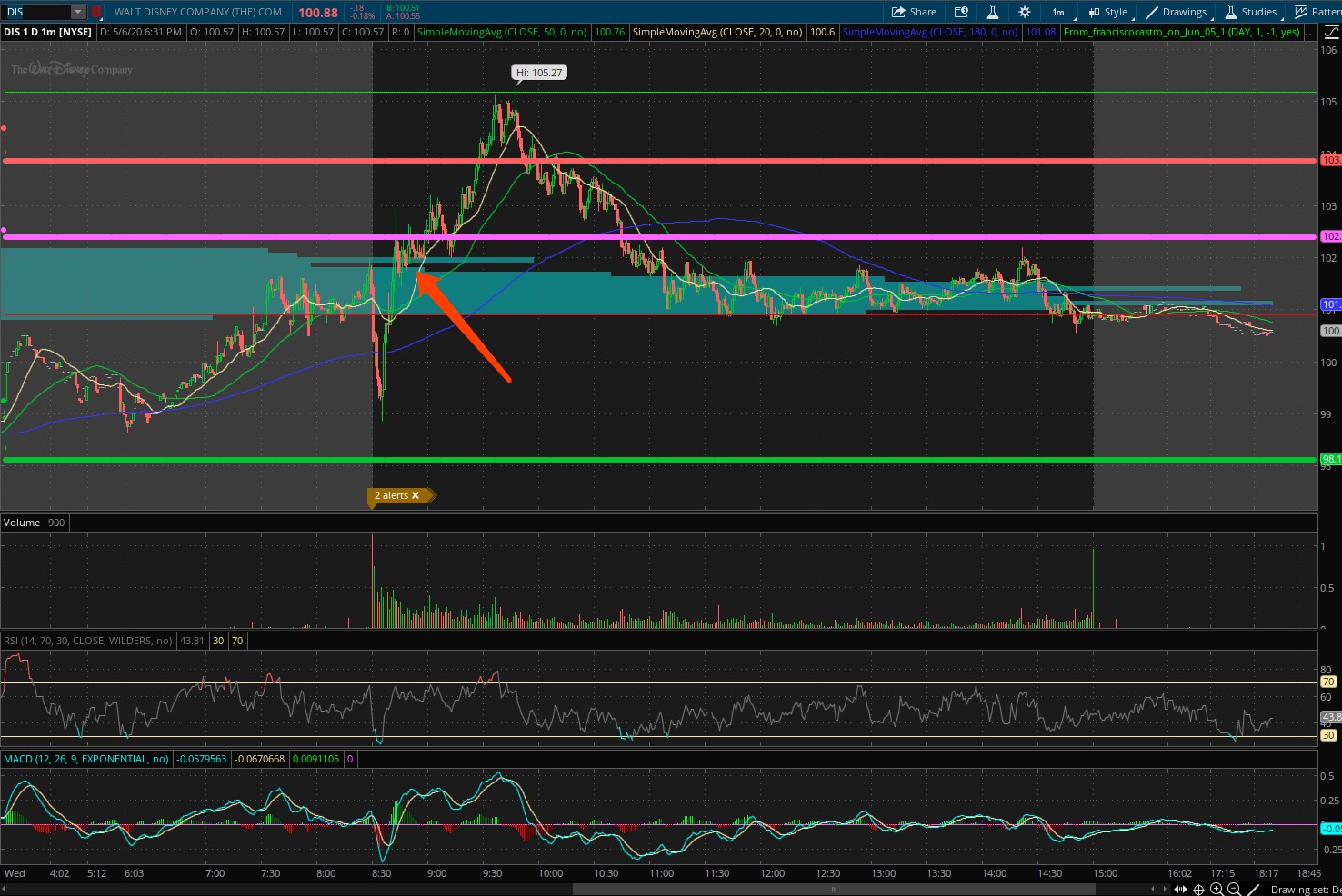This screenshot has height=896, width=1342.
Task: Open the symbol selector dropdown arrow
Action: (78, 12)
